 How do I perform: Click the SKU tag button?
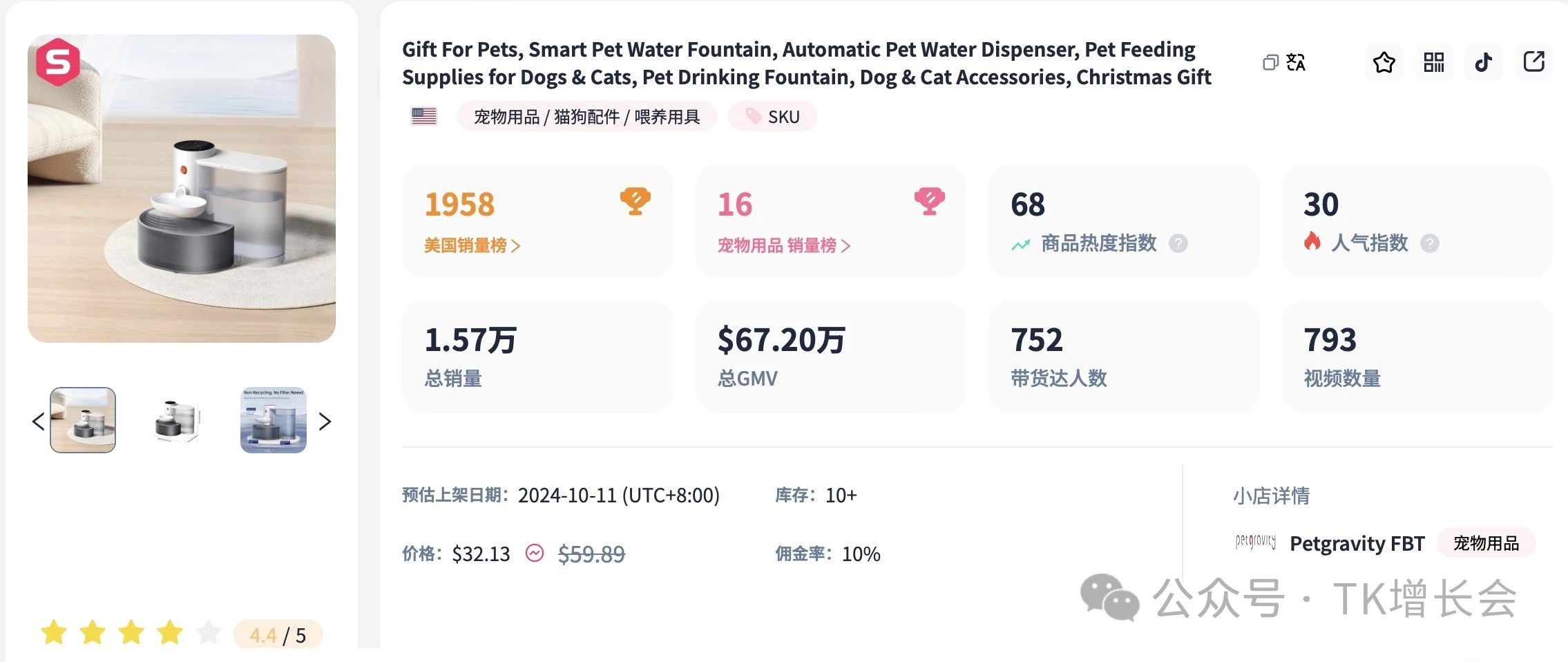tap(772, 117)
